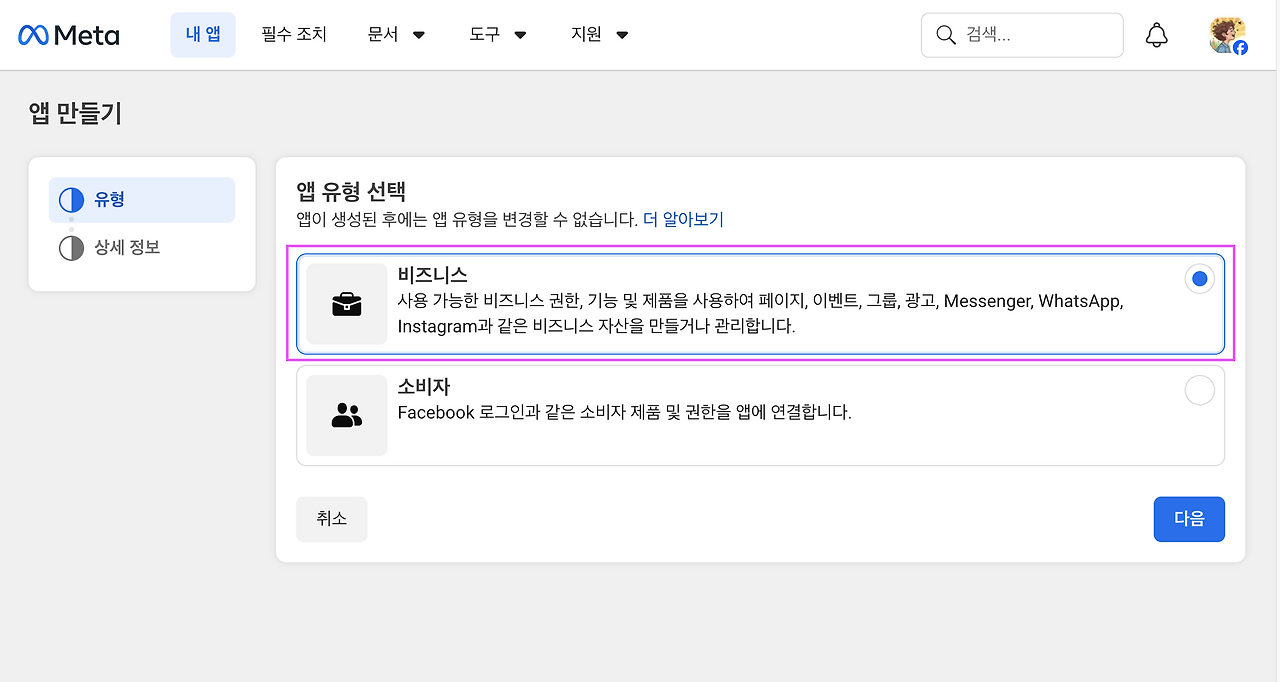Click the 앱 만들기 page title

point(75,114)
